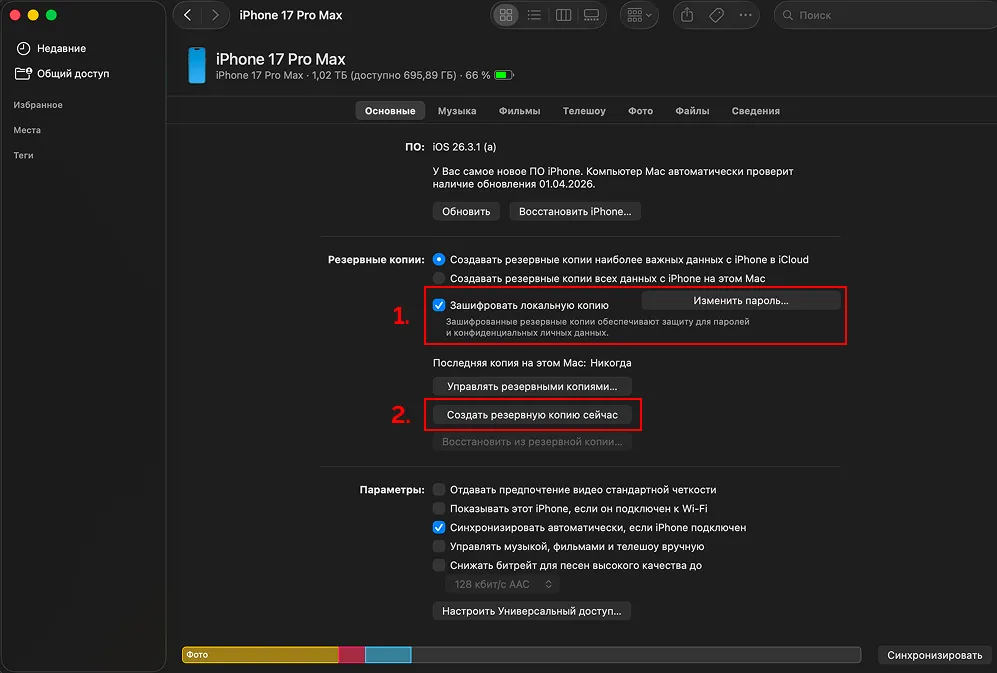Image resolution: width=997 pixels, height=673 pixels.
Task: Switch to the Фото tab
Action: click(640, 111)
